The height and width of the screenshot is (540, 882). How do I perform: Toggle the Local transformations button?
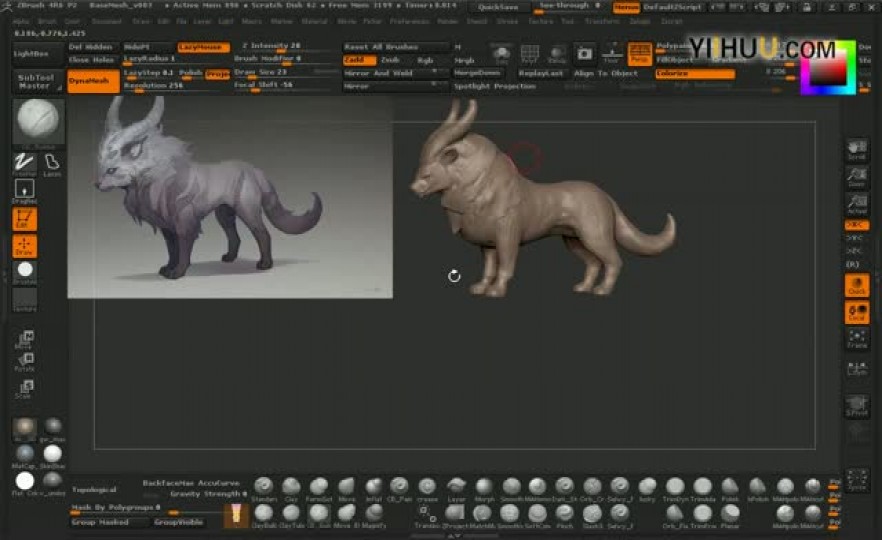pos(857,312)
